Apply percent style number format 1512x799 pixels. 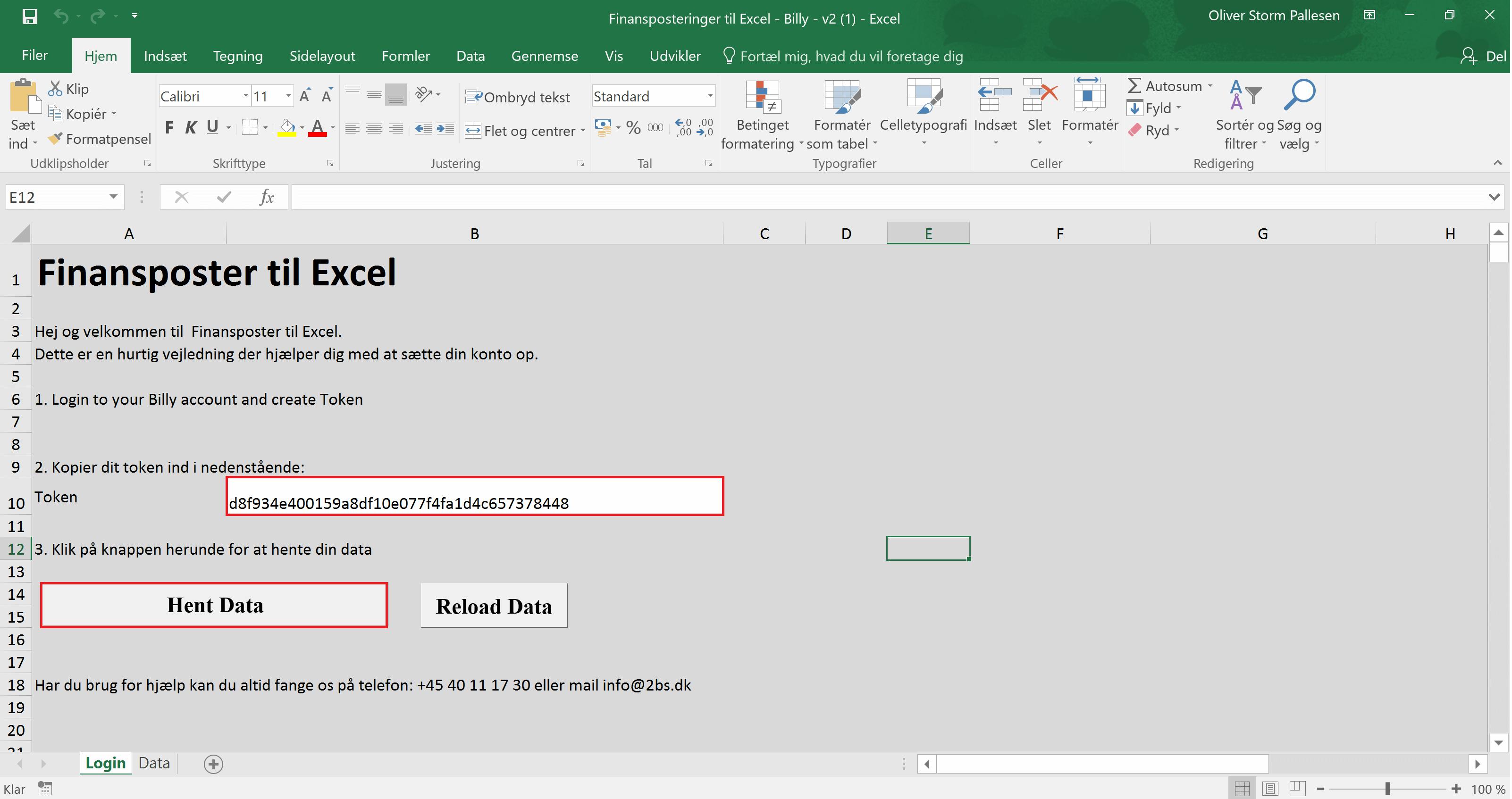(x=633, y=127)
